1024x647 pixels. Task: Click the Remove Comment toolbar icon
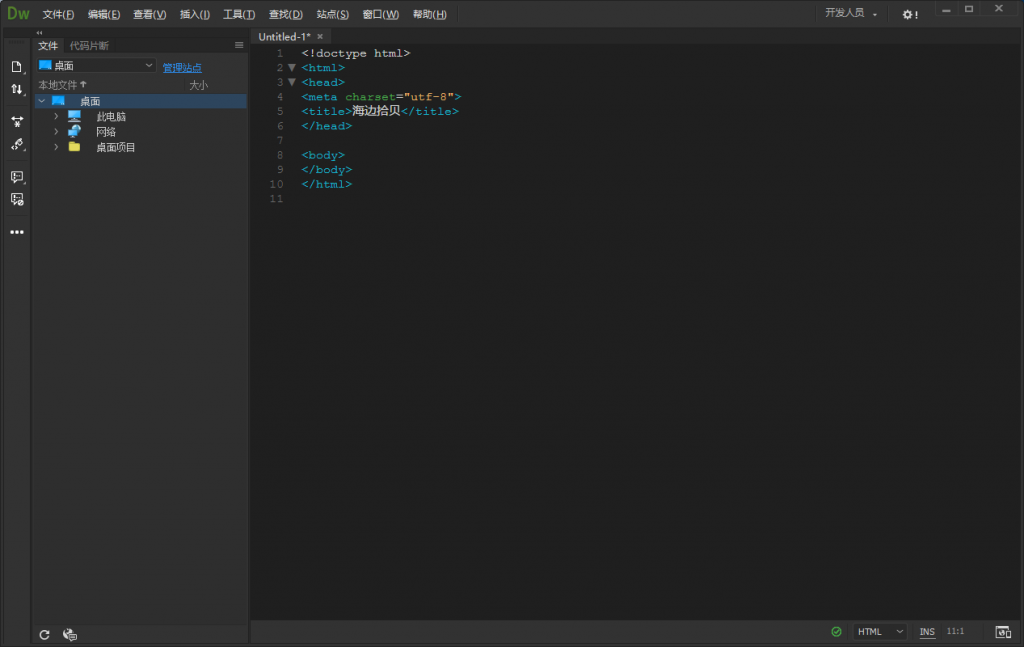pos(17,199)
